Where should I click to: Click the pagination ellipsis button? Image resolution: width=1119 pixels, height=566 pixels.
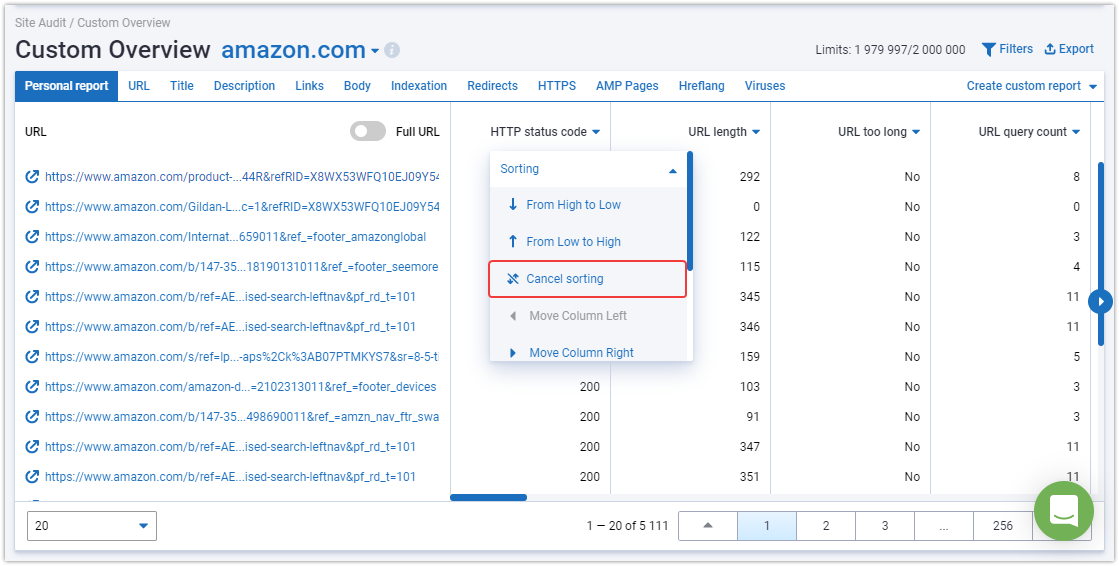(944, 526)
